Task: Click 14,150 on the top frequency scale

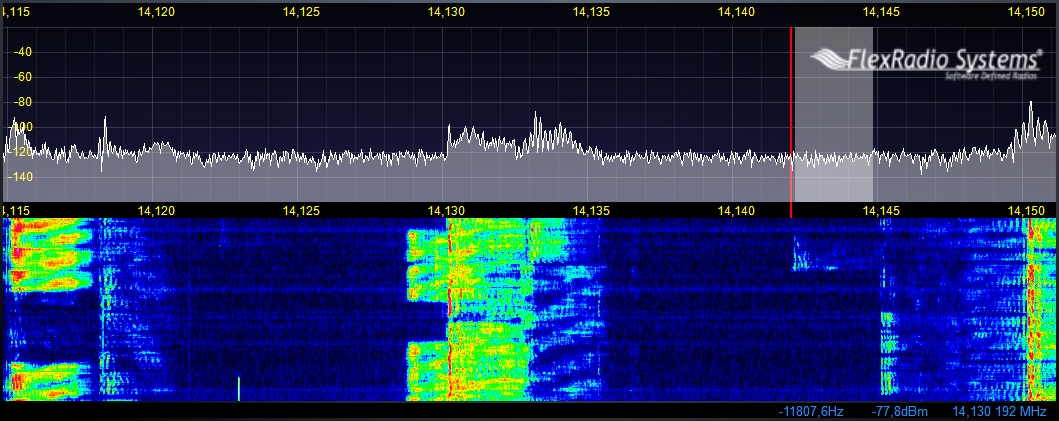Action: coord(1027,12)
